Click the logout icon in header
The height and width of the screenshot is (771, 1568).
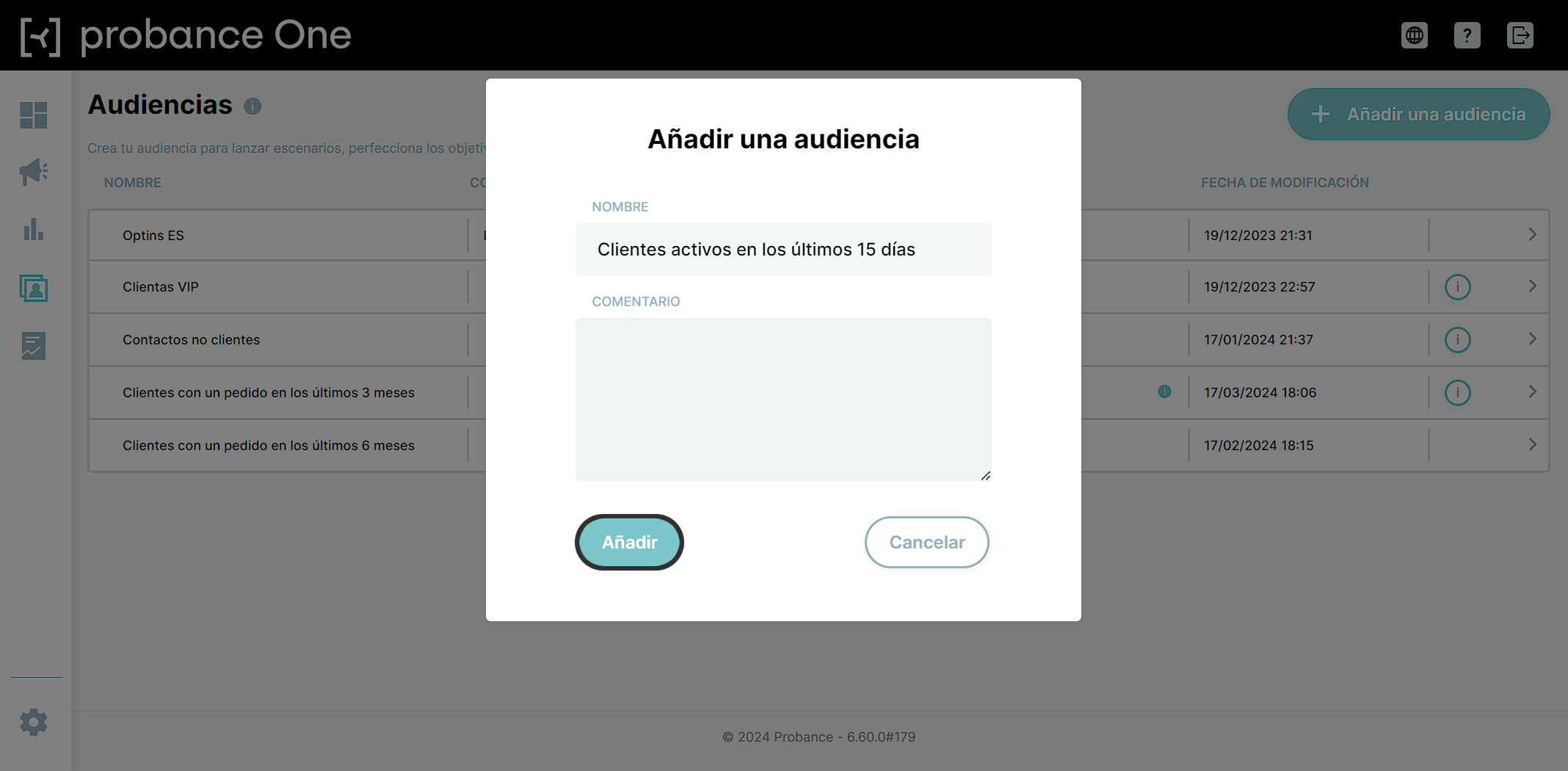pyautogui.click(x=1520, y=35)
